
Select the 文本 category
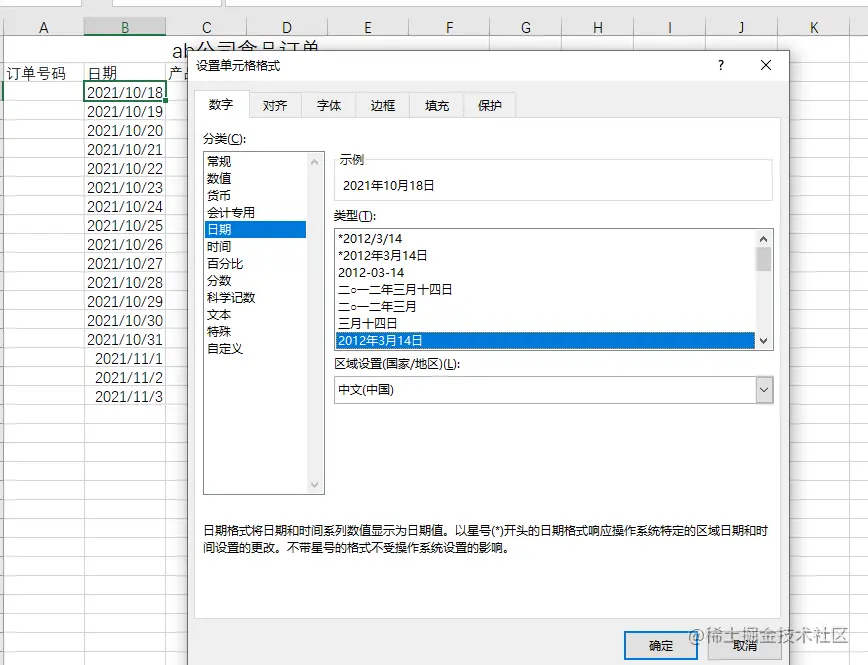255,315
